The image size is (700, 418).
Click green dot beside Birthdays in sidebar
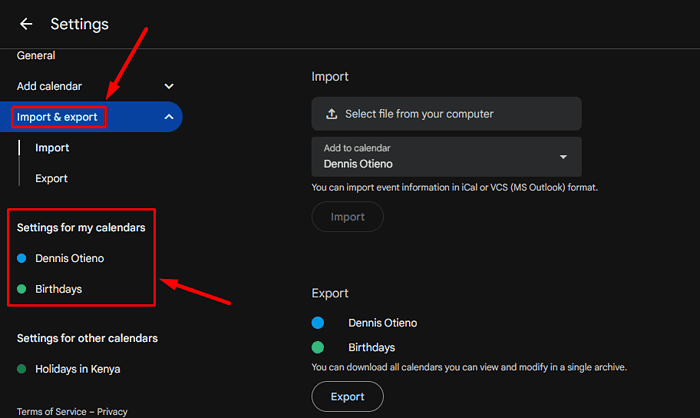point(22,289)
